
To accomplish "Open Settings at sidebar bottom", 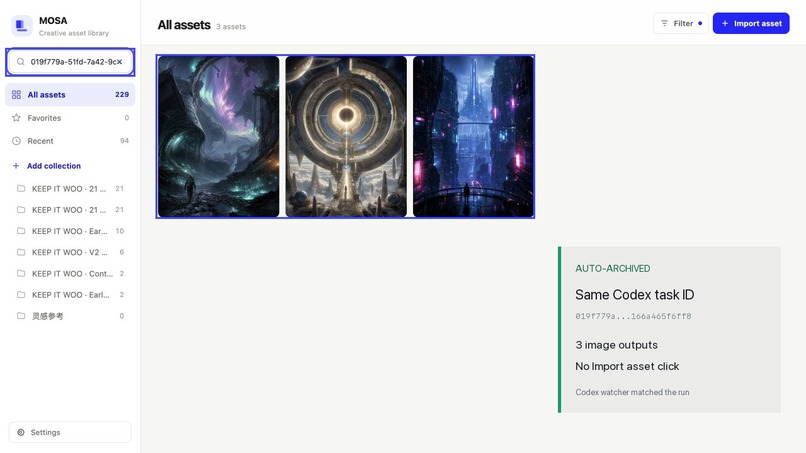I will 70,432.
